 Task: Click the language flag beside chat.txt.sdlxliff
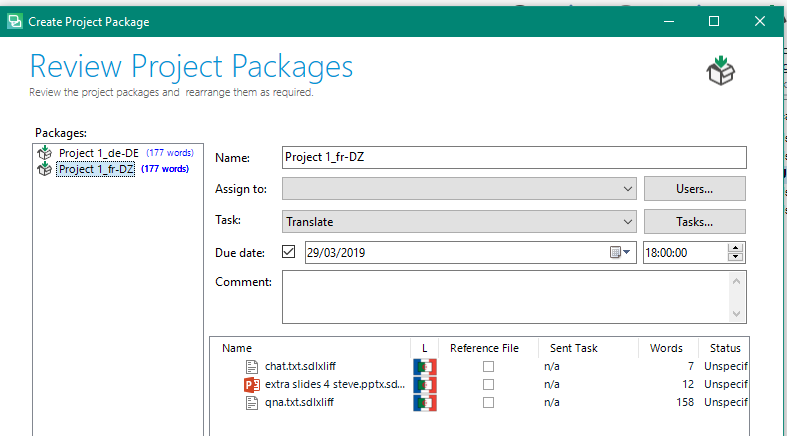click(x=425, y=367)
